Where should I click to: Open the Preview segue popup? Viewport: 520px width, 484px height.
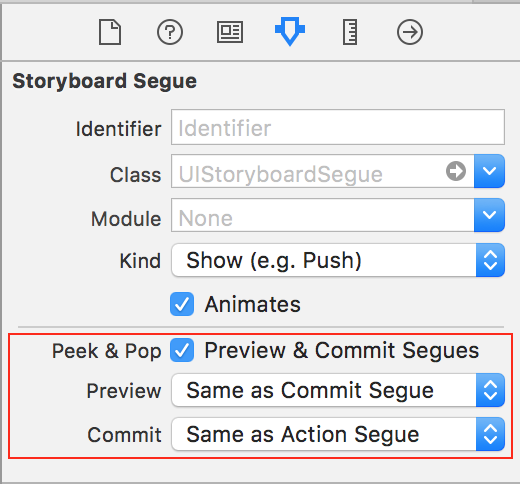338,390
